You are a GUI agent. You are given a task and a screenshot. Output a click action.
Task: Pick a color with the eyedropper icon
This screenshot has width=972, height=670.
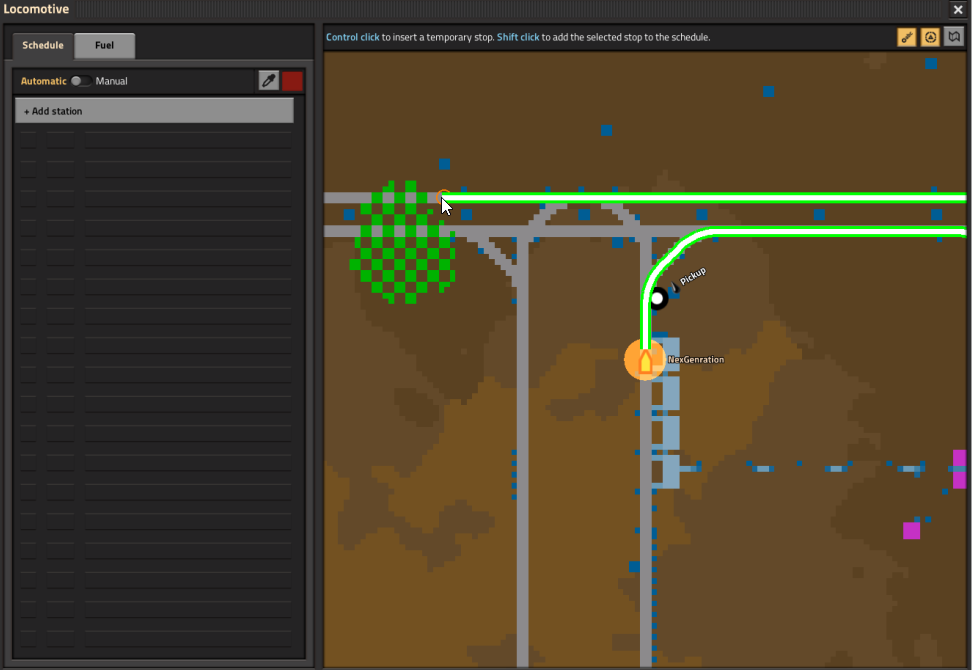tap(268, 81)
